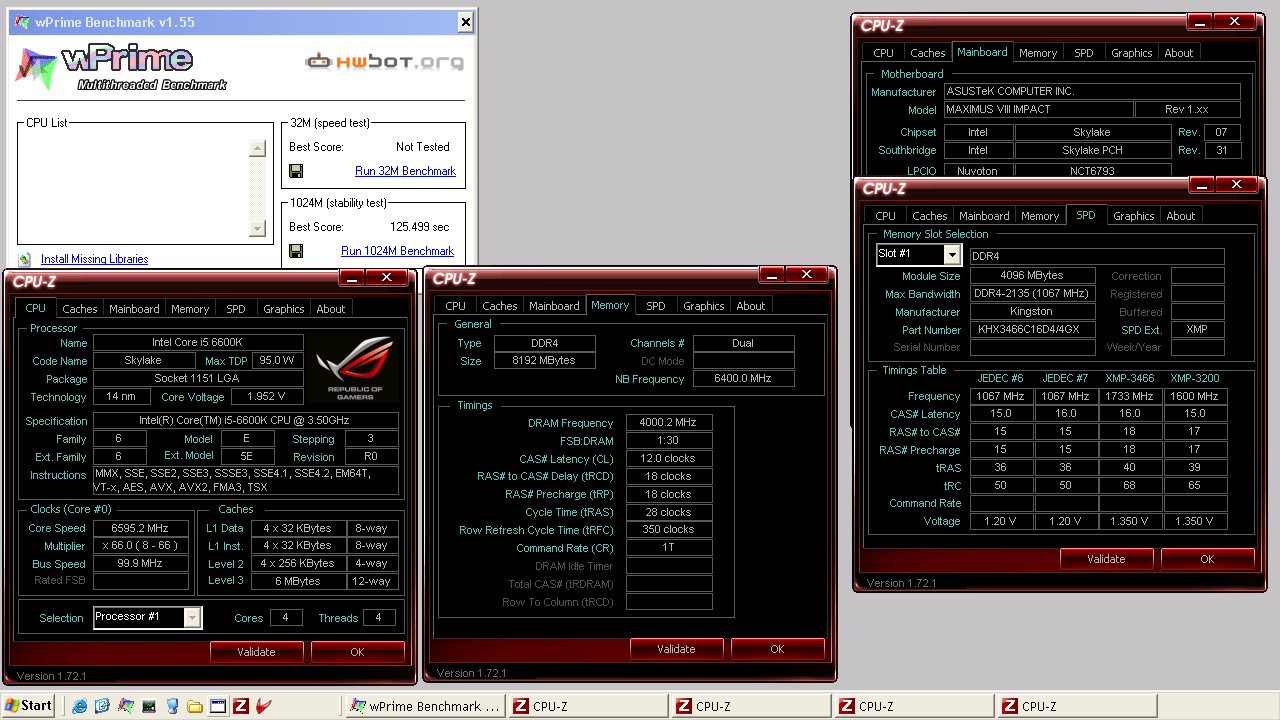
Task: Click Validate in the Memory window
Action: pos(676,649)
